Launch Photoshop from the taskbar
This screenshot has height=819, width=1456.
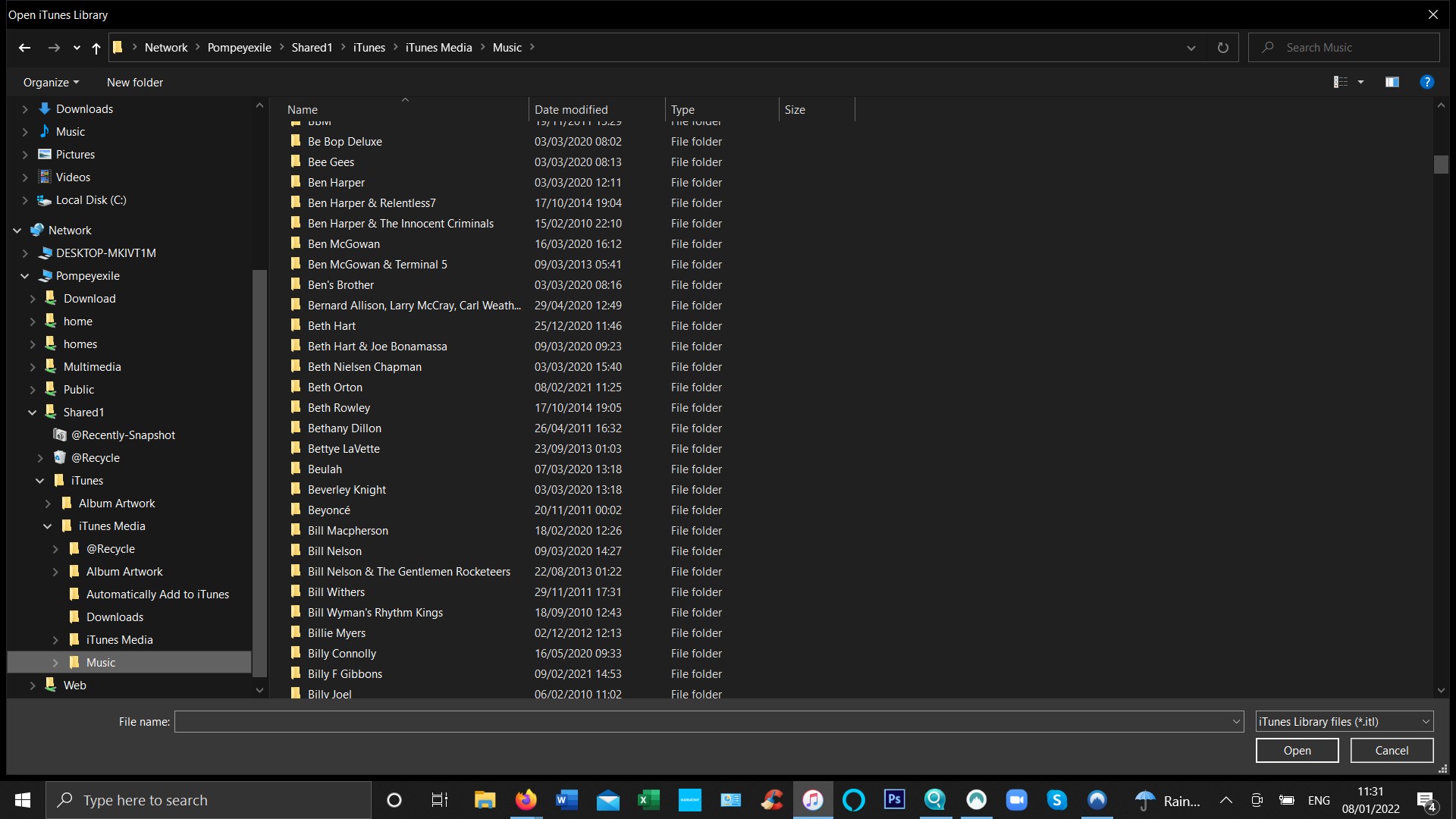tap(894, 800)
